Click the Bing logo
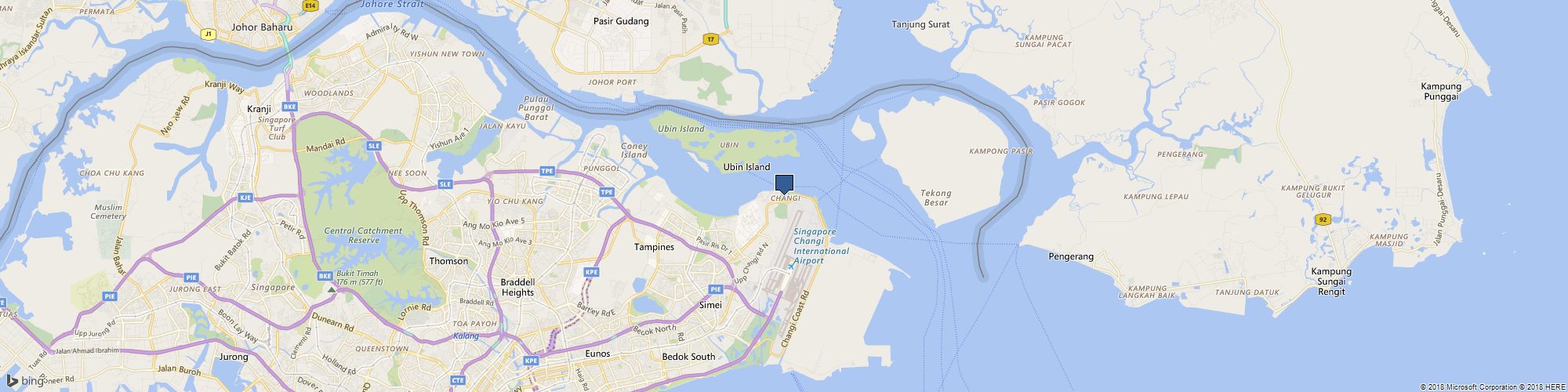The height and width of the screenshot is (392, 1568). pyautogui.click(x=24, y=381)
